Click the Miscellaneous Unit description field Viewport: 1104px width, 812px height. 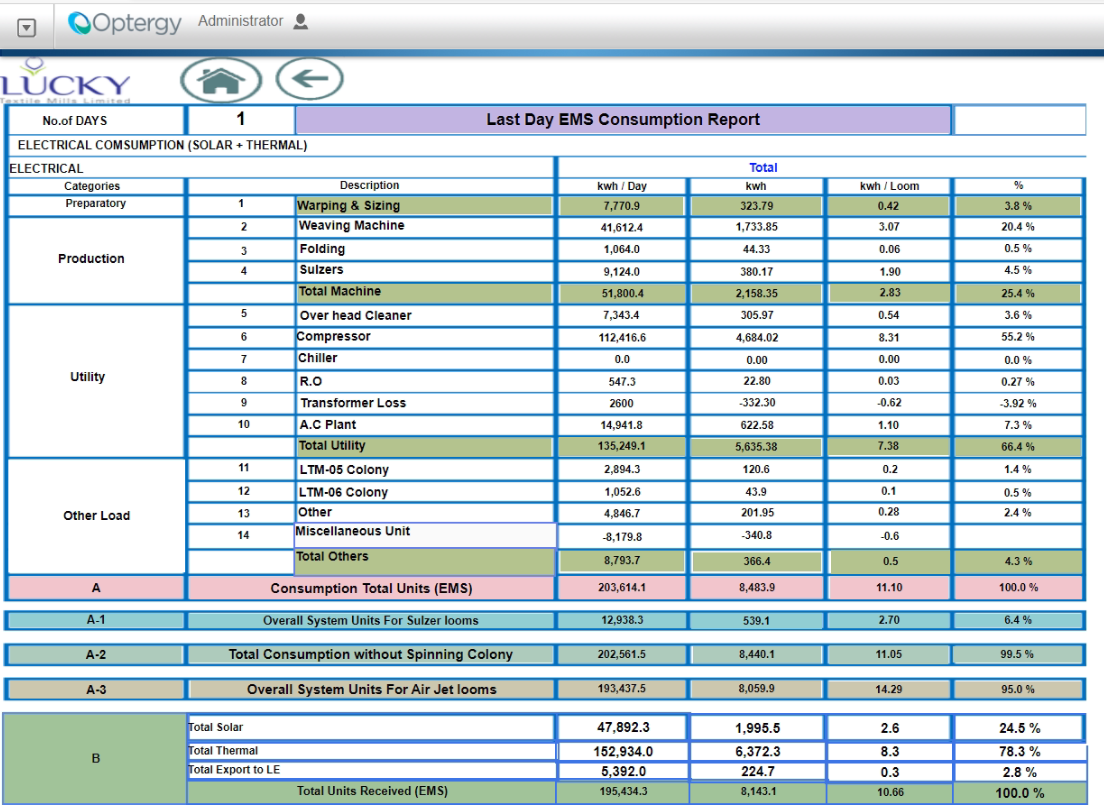[x=424, y=535]
